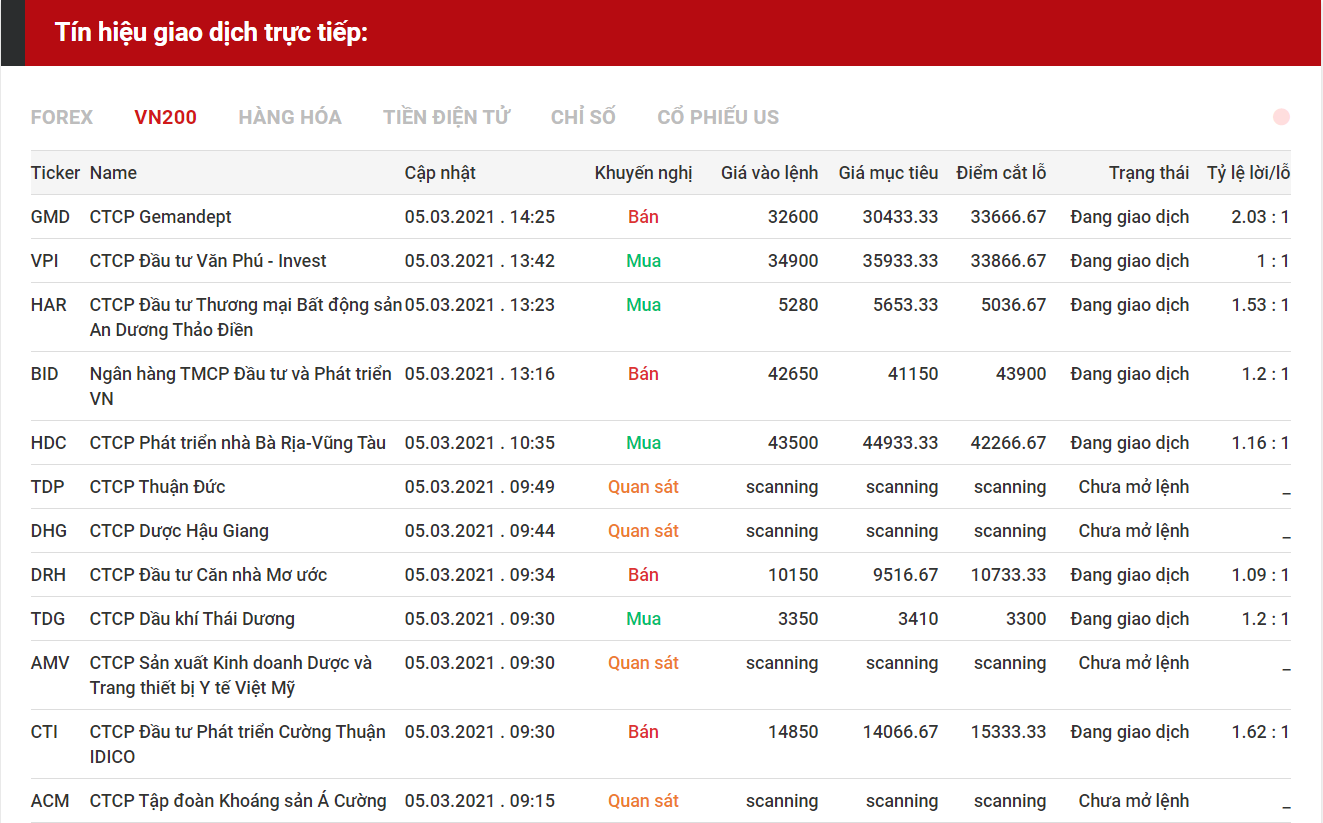Viewport: 1323px width, 823px height.
Task: Click the Trạng thái column header
Action: click(1149, 173)
